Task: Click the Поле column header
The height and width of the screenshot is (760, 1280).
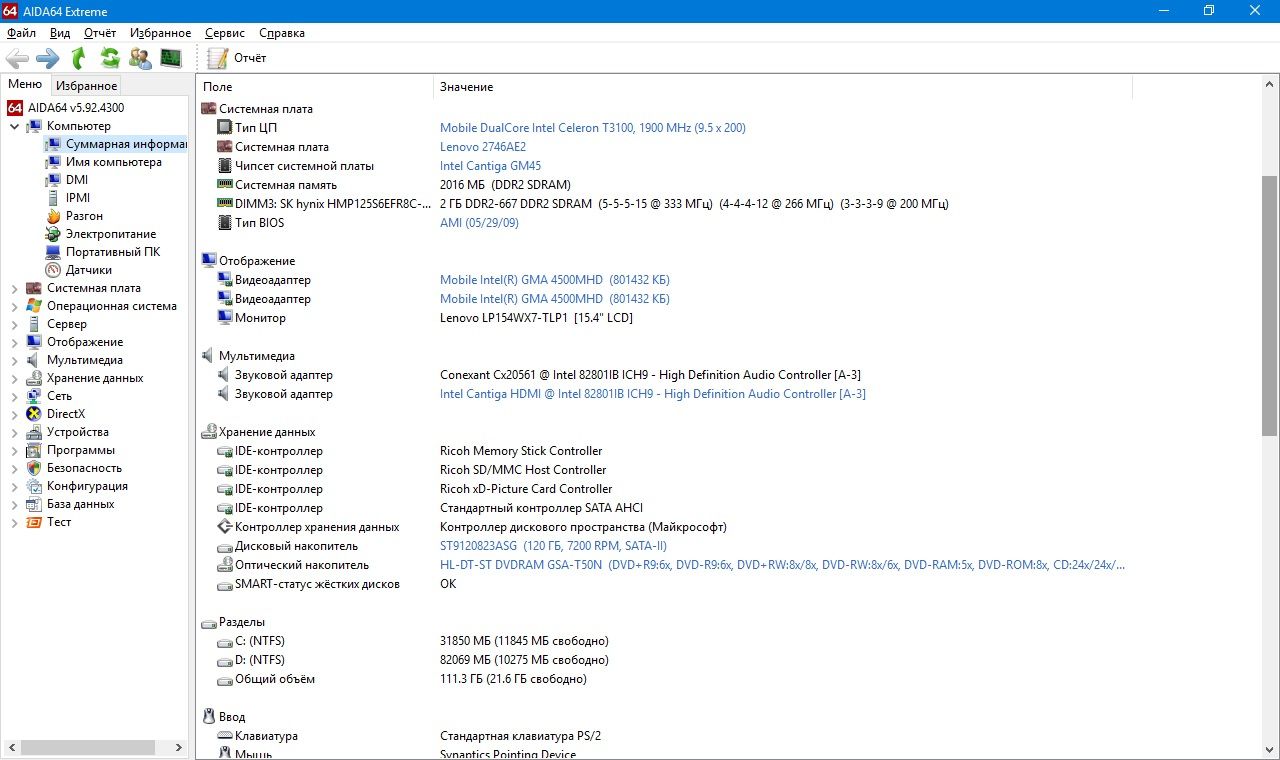Action: coord(218,87)
